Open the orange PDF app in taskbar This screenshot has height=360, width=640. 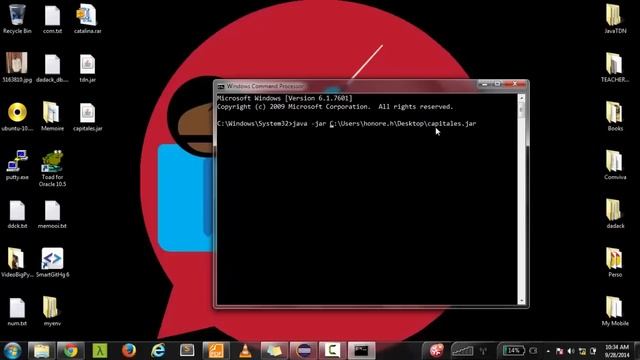click(x=216, y=351)
